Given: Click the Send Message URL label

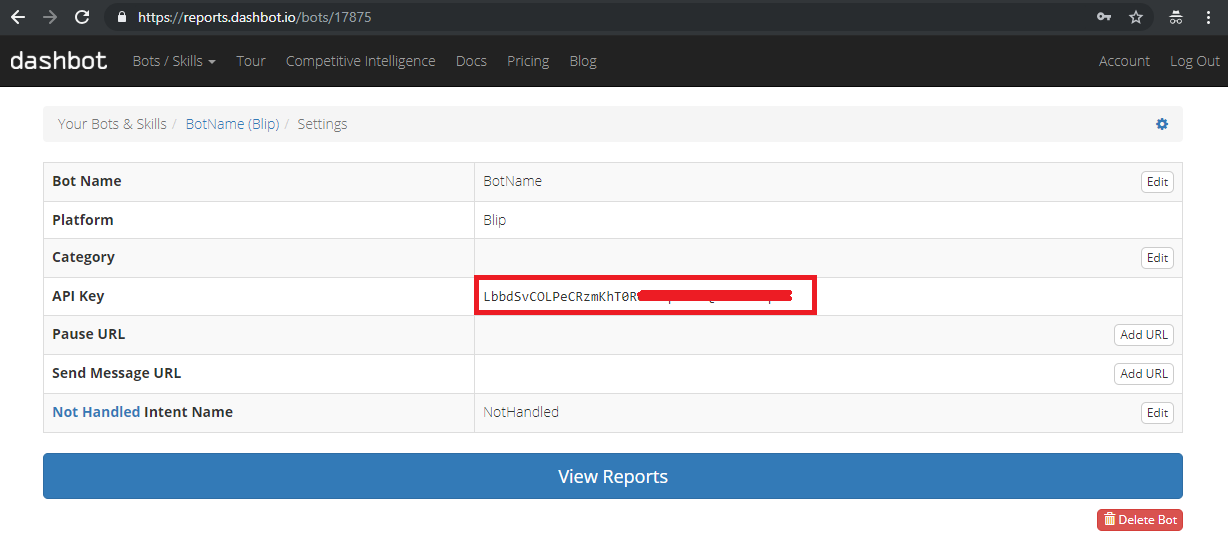Looking at the screenshot, I should [117, 373].
